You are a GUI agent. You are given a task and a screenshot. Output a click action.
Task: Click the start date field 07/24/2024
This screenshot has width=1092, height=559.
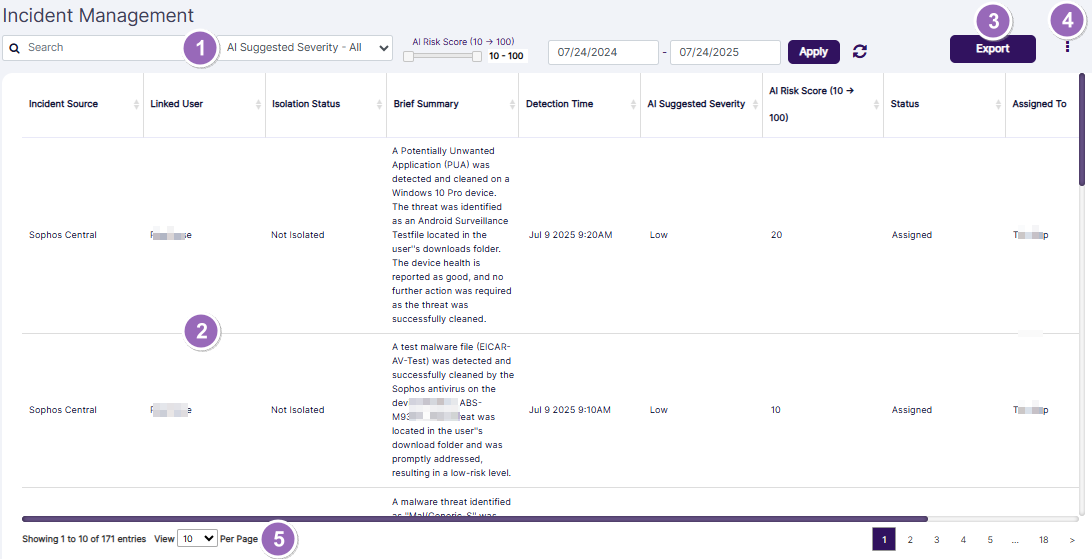tap(603, 52)
